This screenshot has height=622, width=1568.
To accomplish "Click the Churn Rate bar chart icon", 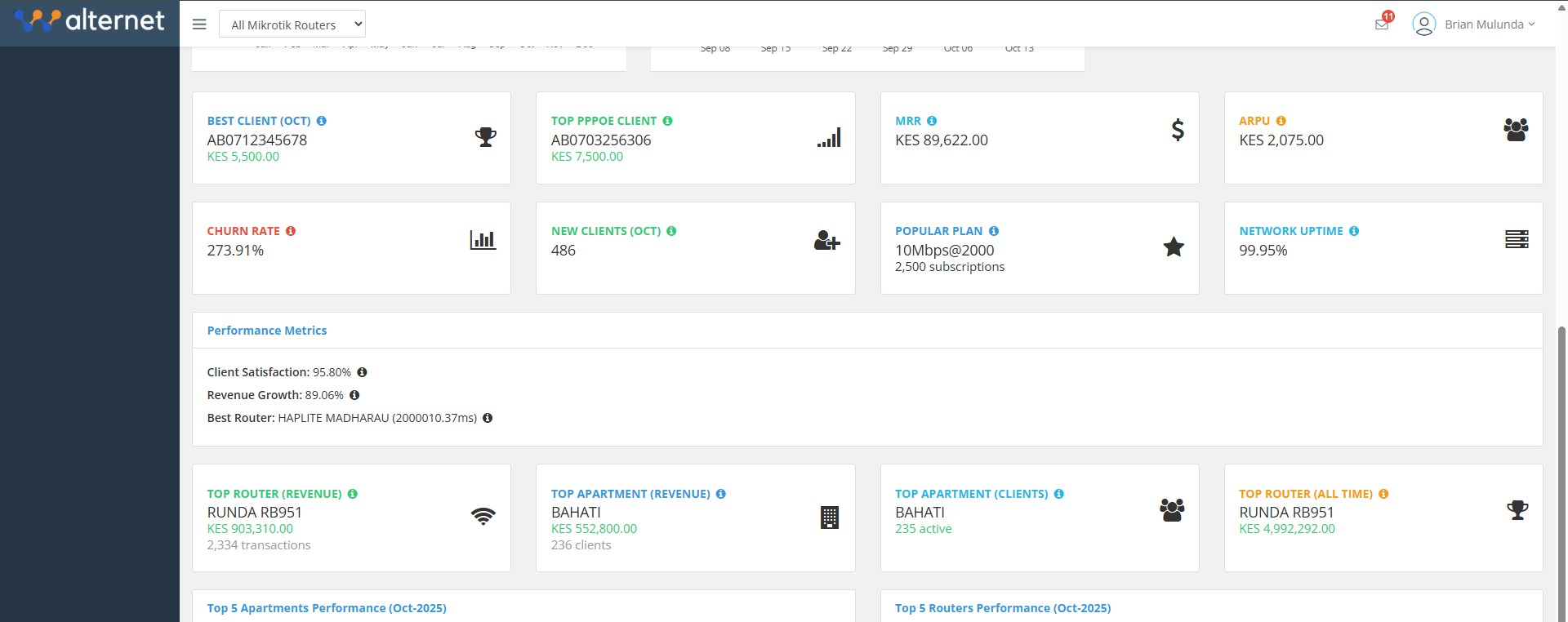I will pos(483,240).
